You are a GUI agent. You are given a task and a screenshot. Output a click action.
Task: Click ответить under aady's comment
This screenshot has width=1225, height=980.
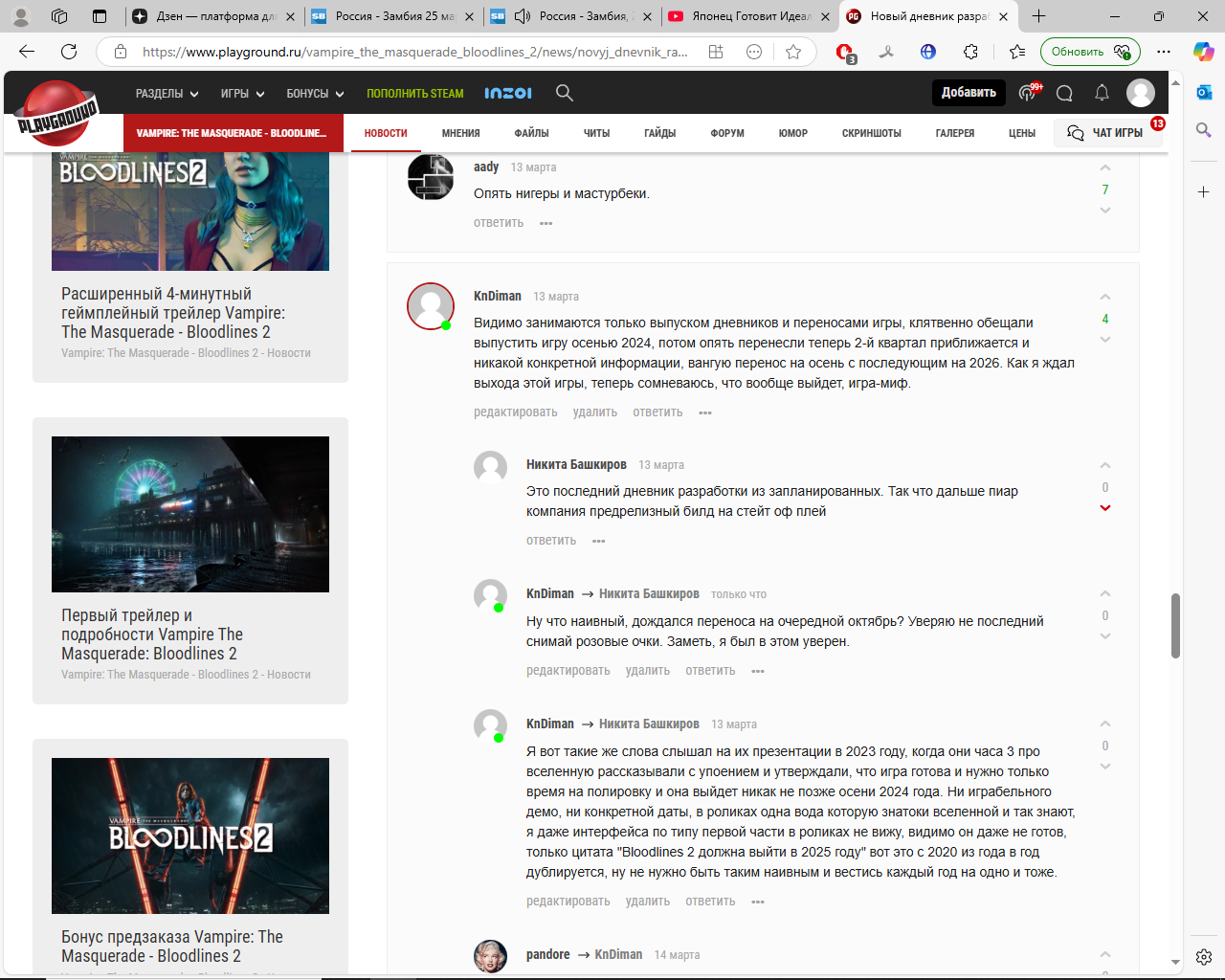pos(499,223)
